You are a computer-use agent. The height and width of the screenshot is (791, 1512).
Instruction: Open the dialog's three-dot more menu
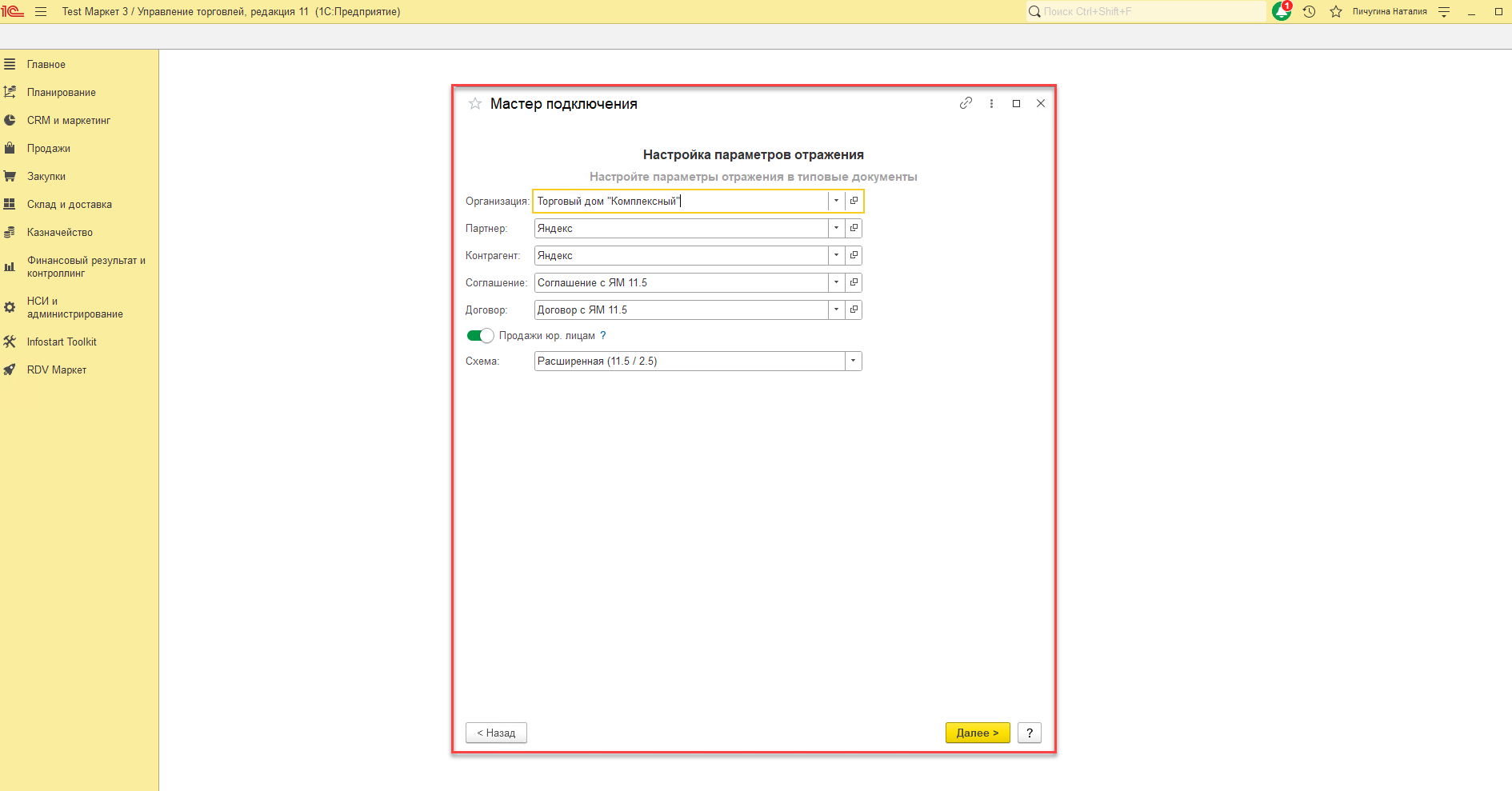991,104
